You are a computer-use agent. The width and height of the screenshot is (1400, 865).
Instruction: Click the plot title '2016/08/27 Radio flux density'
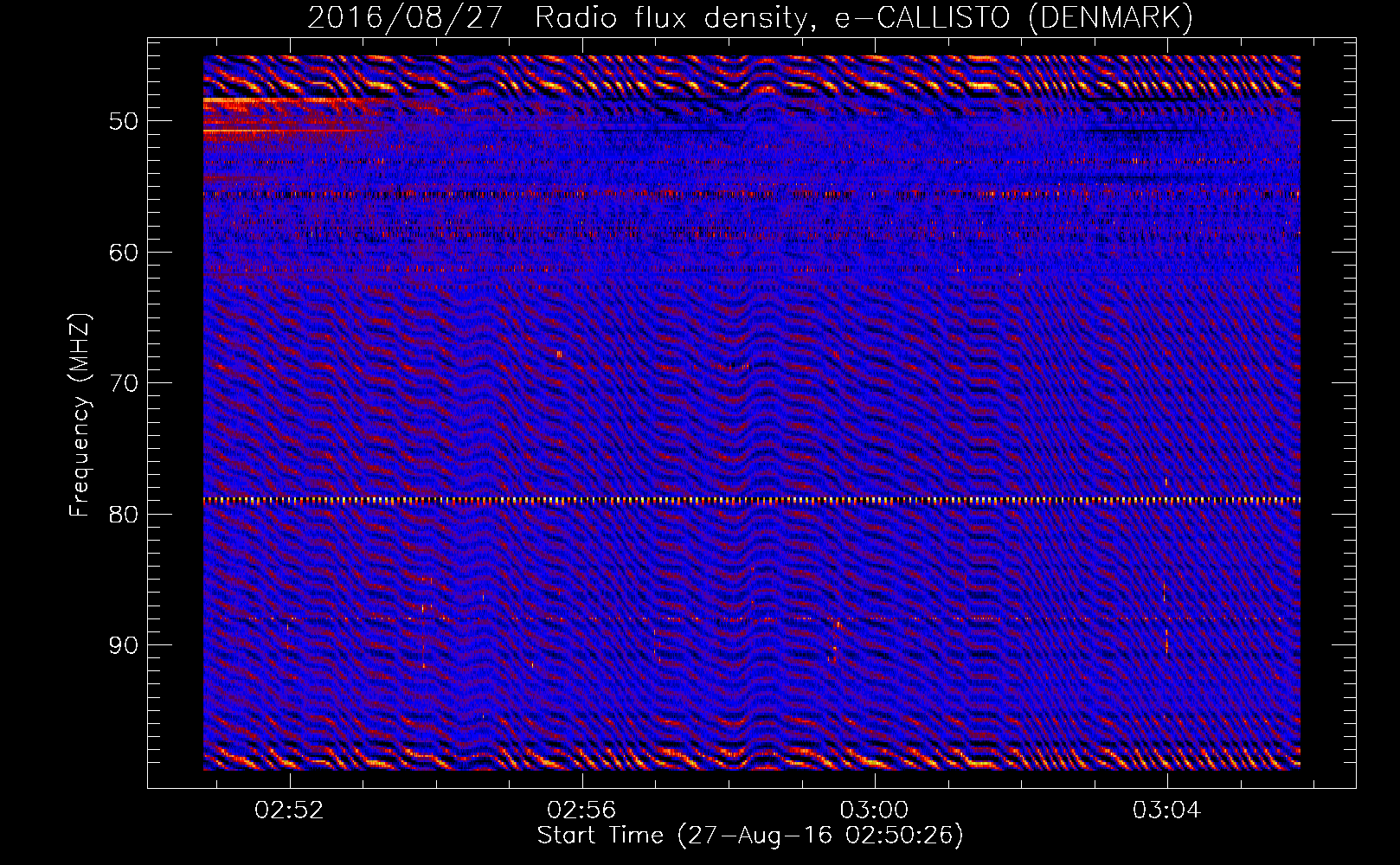562,17
